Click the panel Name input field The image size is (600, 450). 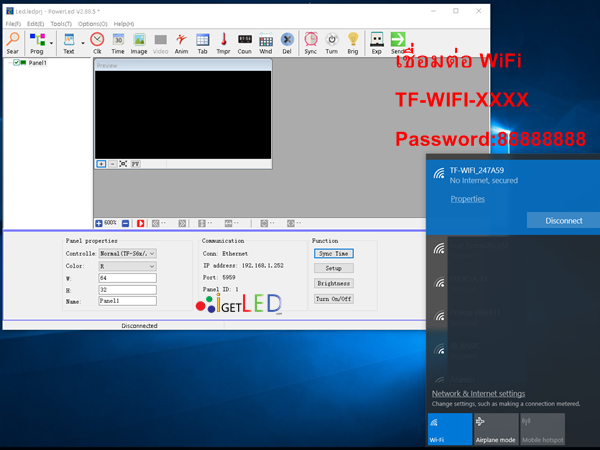pos(127,301)
